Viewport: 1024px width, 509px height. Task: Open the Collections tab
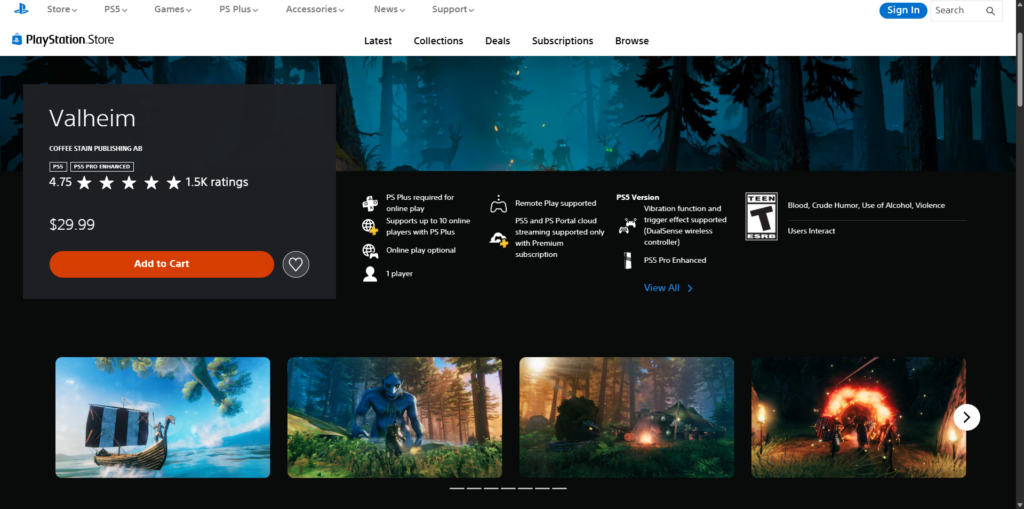click(x=438, y=41)
